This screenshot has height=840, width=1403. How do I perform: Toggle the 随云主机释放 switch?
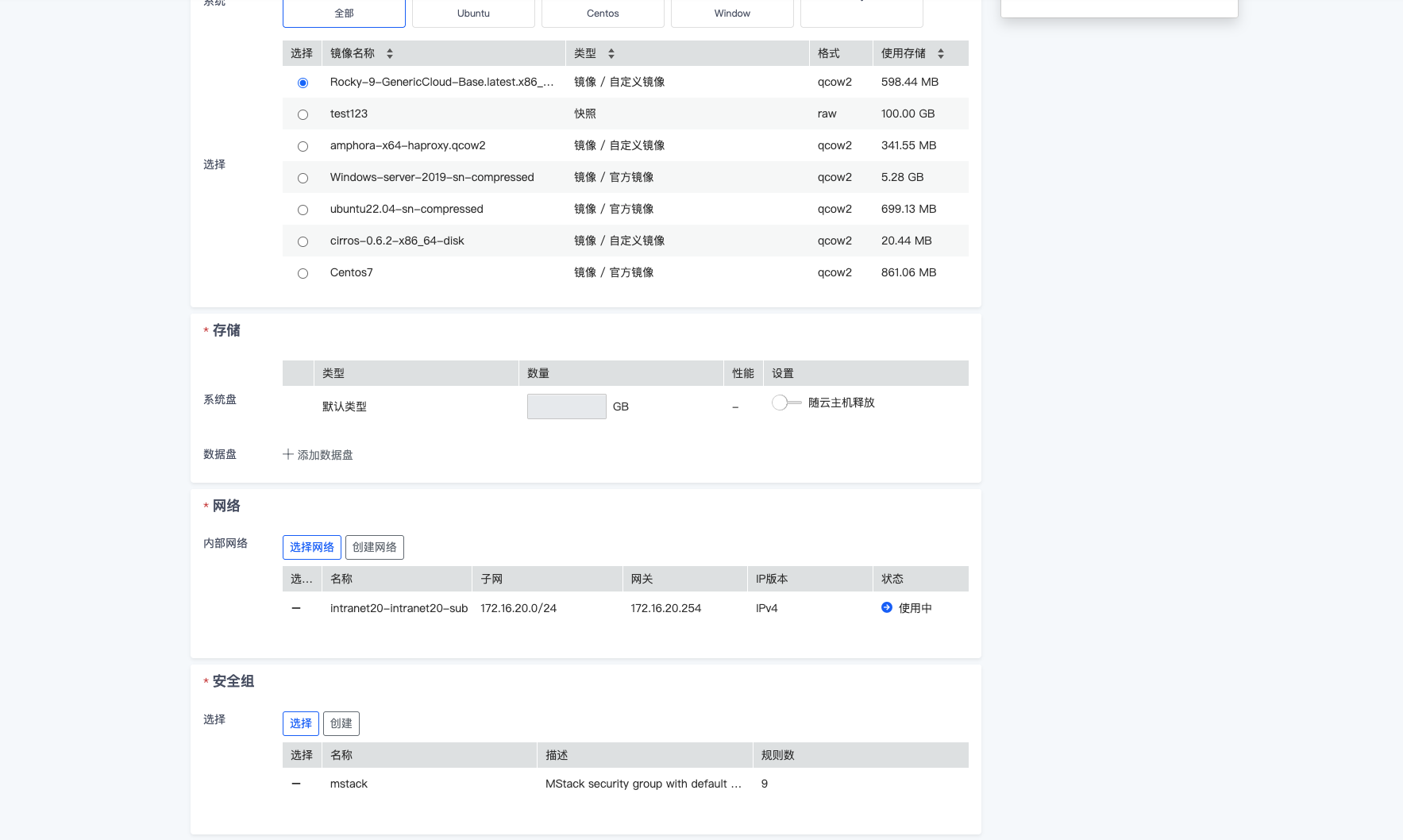click(786, 403)
